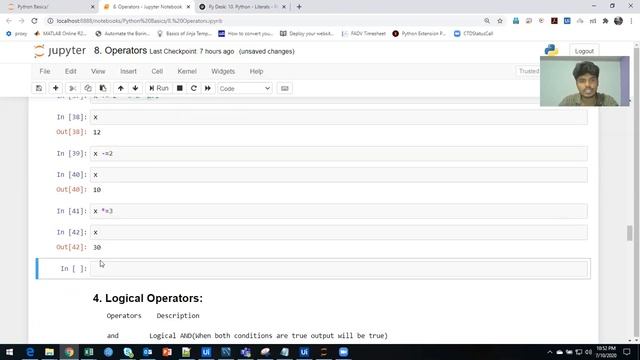Reload the page
Viewport: 640px width, 360px height.
tap(34, 21)
